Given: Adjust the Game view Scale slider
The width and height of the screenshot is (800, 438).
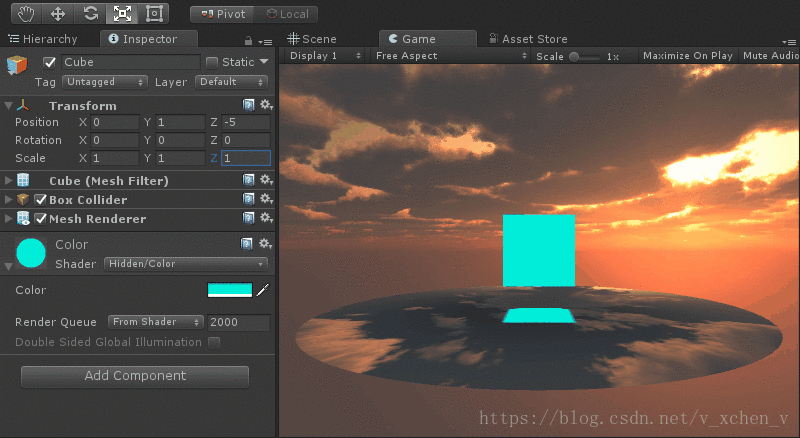Looking at the screenshot, I should 585,57.
